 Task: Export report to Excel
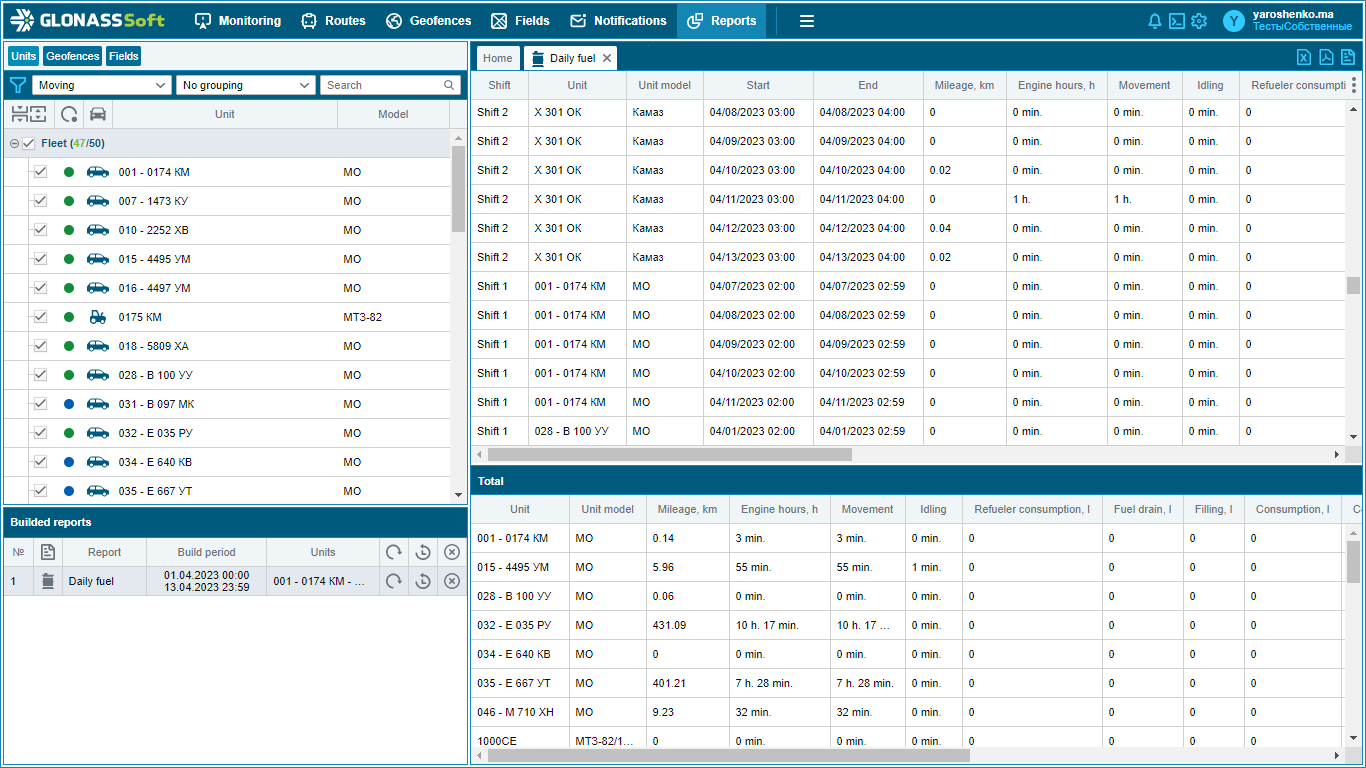point(1304,57)
